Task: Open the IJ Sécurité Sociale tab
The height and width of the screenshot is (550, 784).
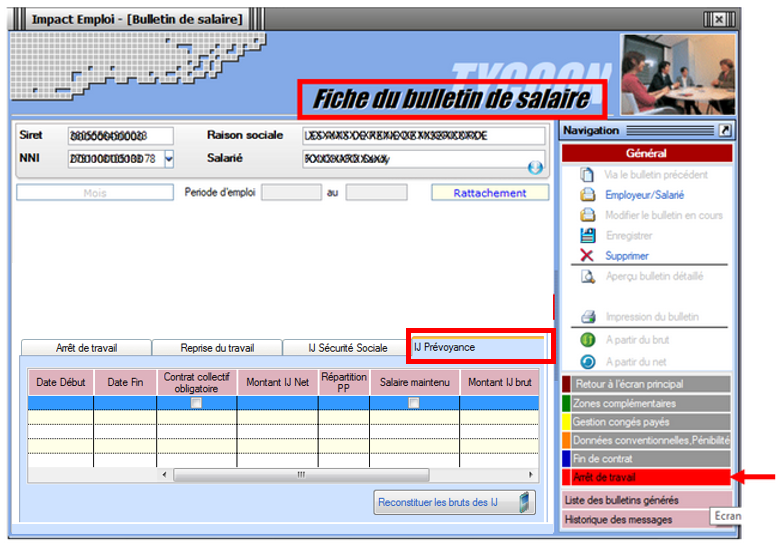Action: (x=346, y=348)
